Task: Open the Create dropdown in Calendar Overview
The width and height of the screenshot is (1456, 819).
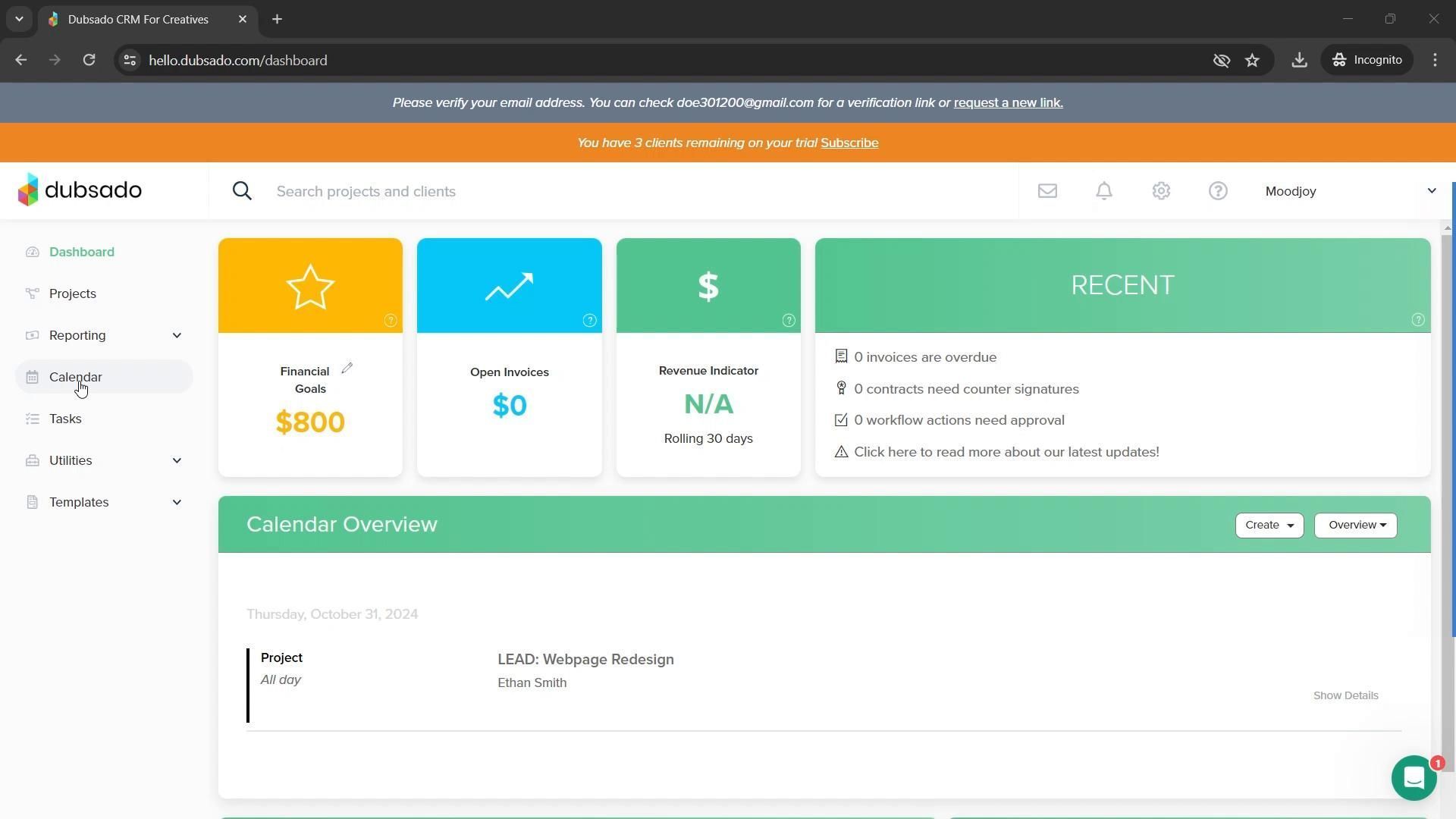Action: point(1269,525)
